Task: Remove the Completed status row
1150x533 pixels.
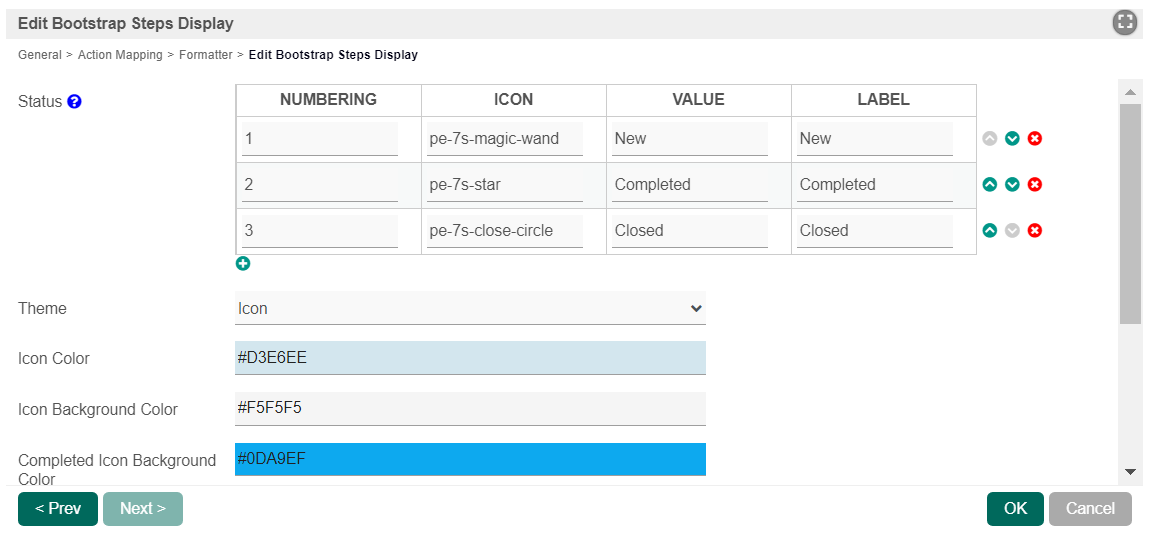Action: pos(1035,185)
